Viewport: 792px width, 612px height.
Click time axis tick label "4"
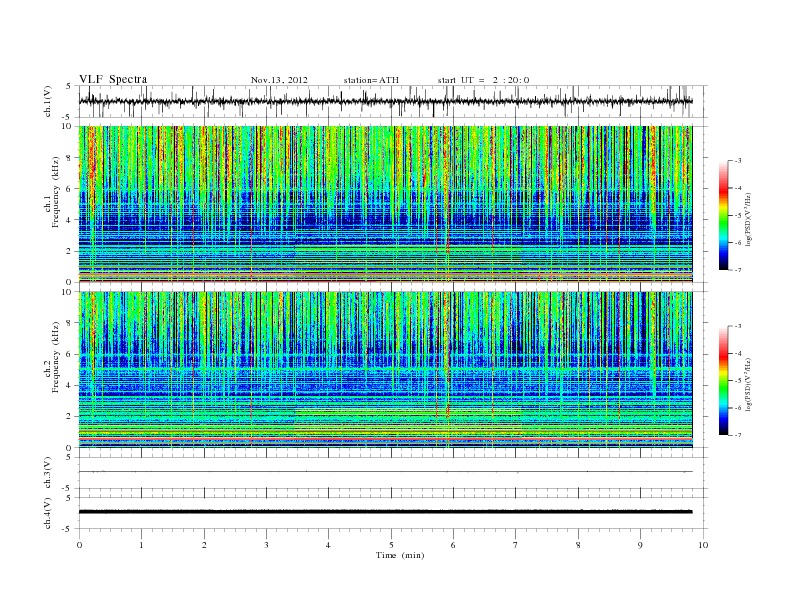pos(328,545)
